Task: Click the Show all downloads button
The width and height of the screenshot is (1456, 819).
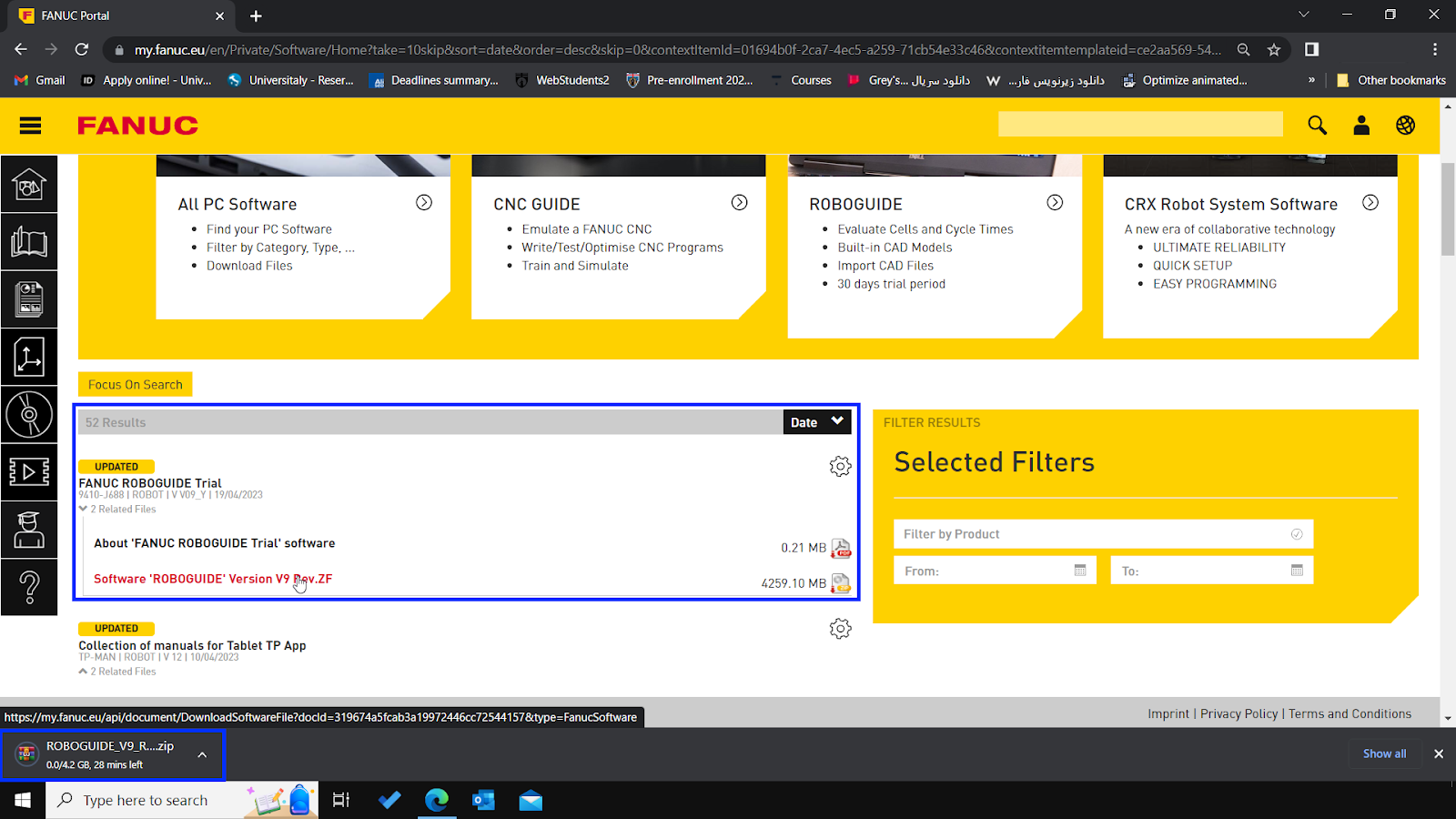Action: [1384, 753]
